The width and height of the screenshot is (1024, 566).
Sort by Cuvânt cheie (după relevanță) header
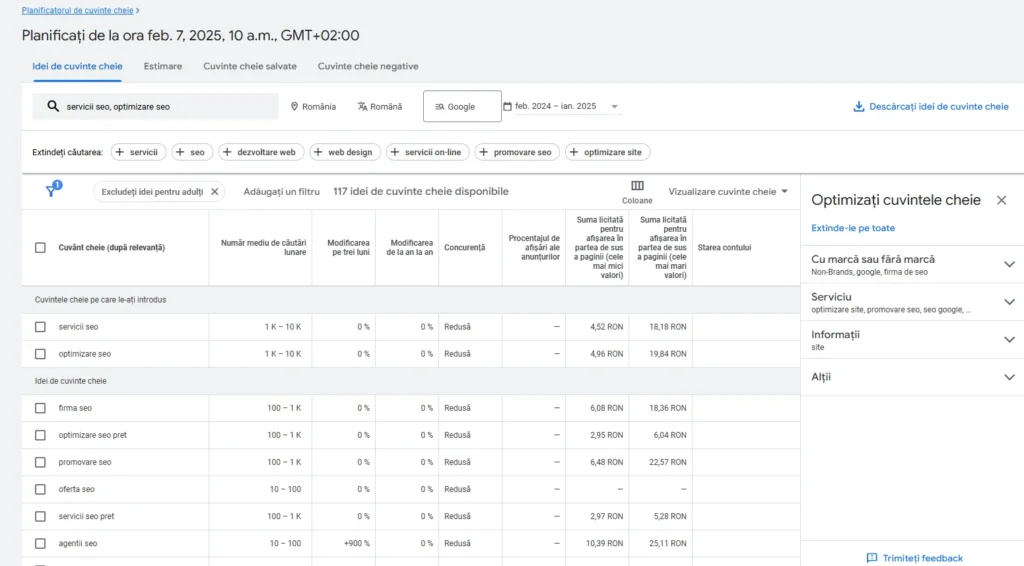click(x=112, y=247)
